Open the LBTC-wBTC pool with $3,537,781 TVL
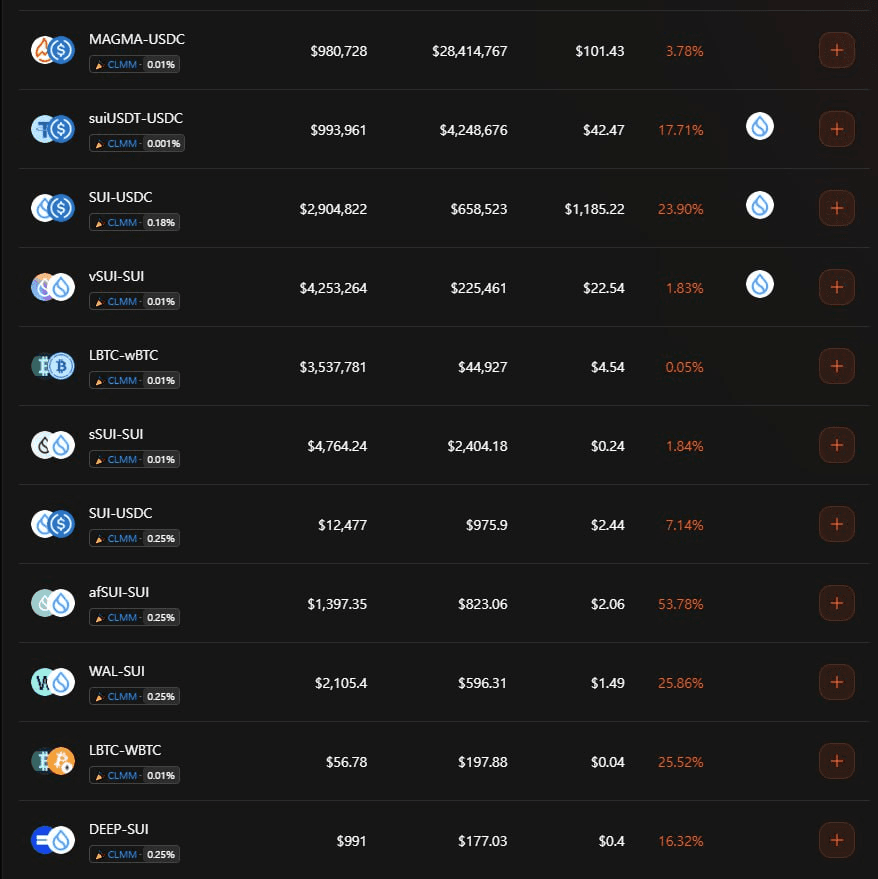878x879 pixels. click(123, 355)
